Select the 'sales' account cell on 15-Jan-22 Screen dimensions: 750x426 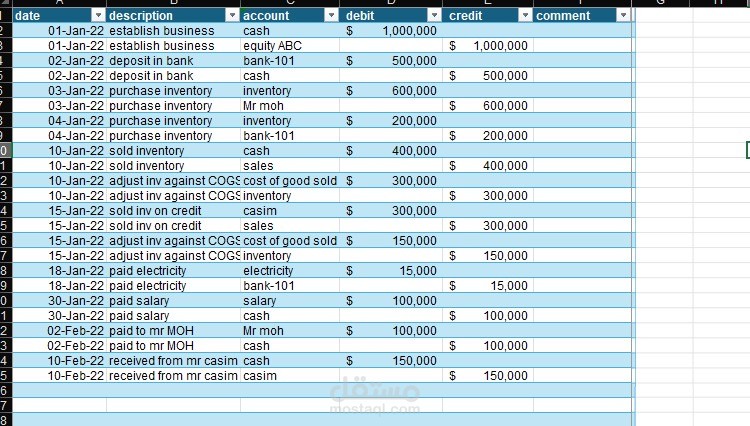click(290, 226)
